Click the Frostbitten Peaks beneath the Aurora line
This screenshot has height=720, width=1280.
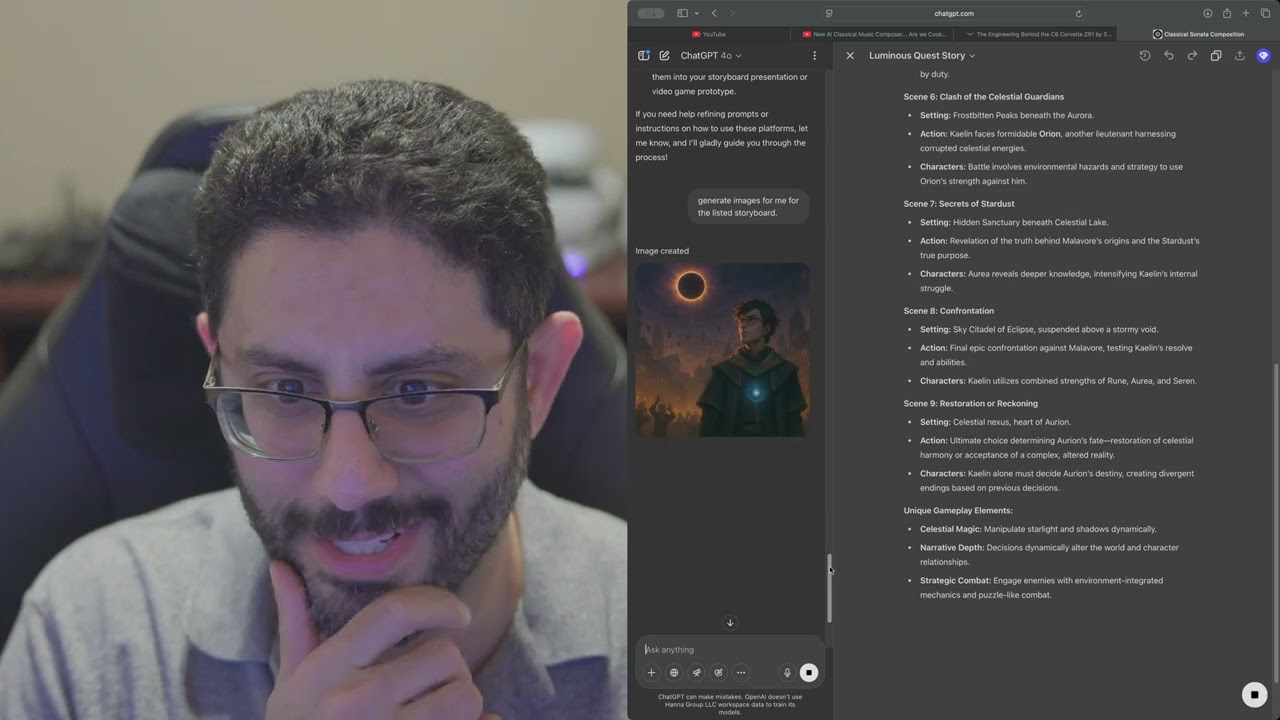click(1007, 115)
